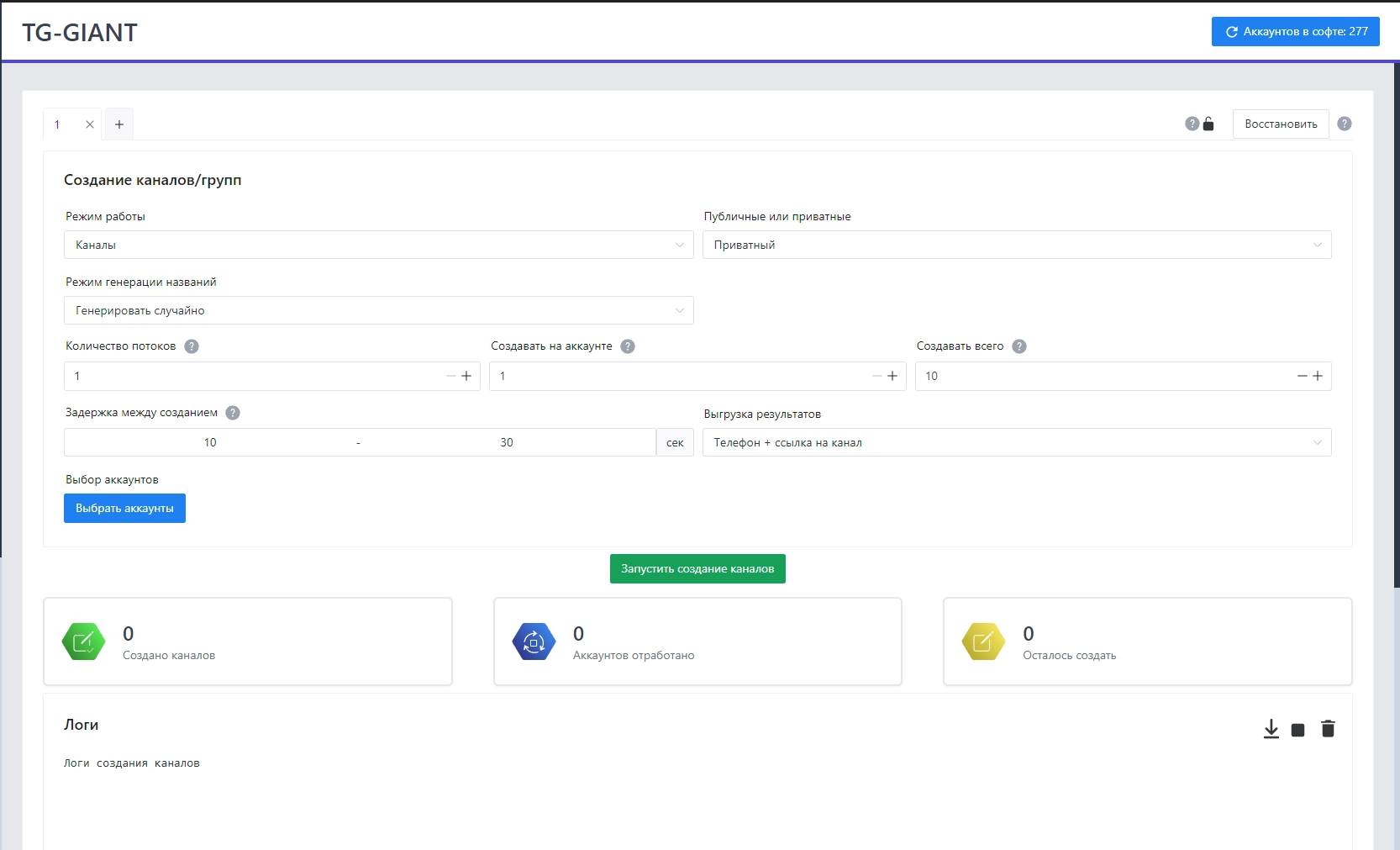Increase Создавать всего value with plus
Image resolution: width=1400 pixels, height=850 pixels.
[x=1318, y=376]
